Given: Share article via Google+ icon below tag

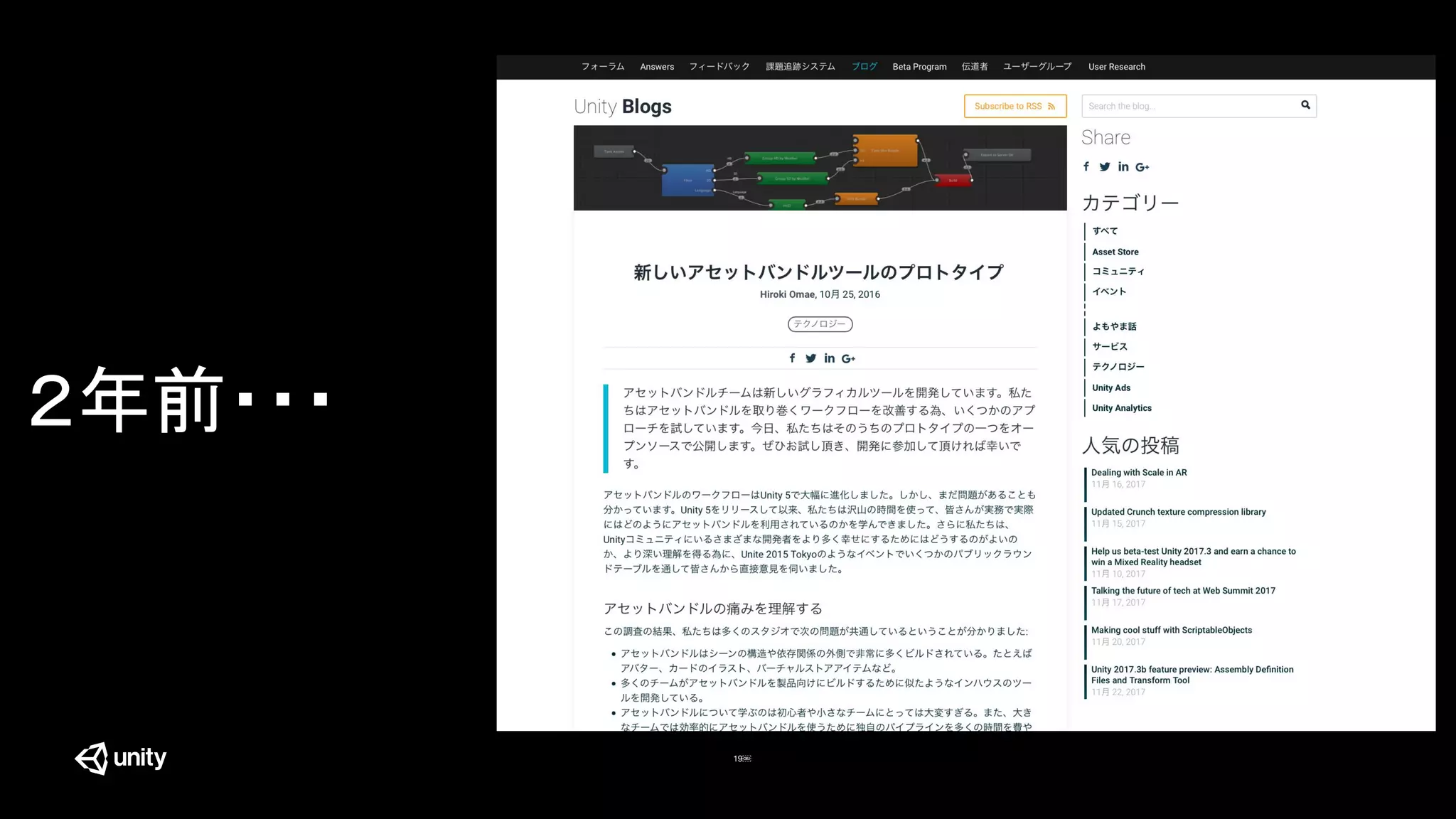Looking at the screenshot, I should (849, 358).
